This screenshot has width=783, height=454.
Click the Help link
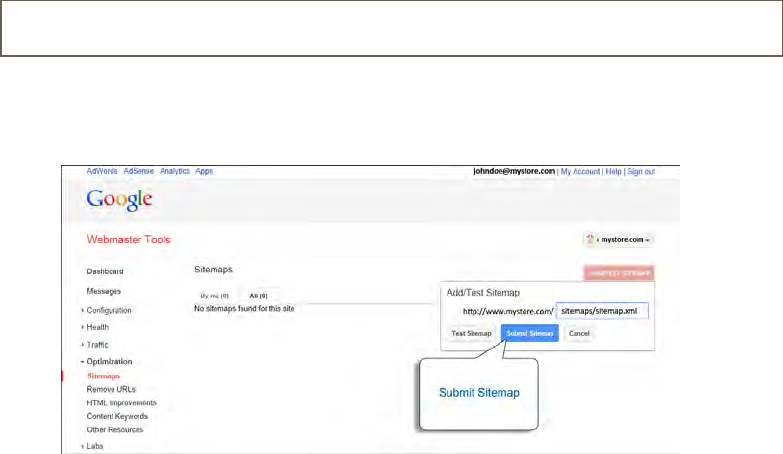pyautogui.click(x=613, y=171)
